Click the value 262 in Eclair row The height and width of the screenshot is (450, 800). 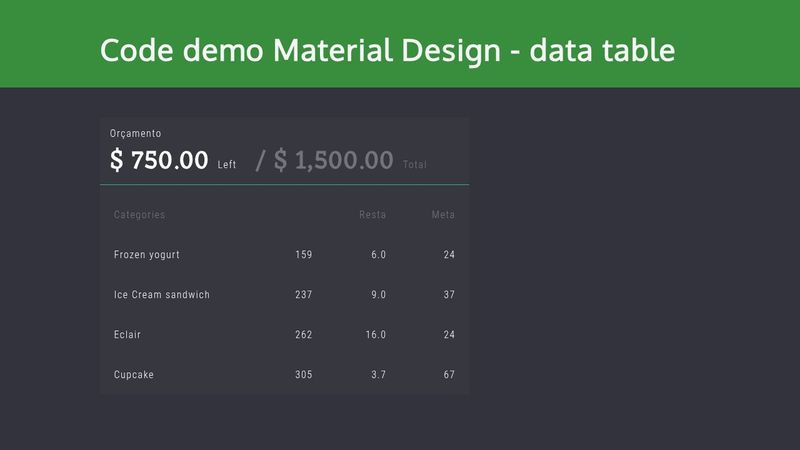point(304,335)
